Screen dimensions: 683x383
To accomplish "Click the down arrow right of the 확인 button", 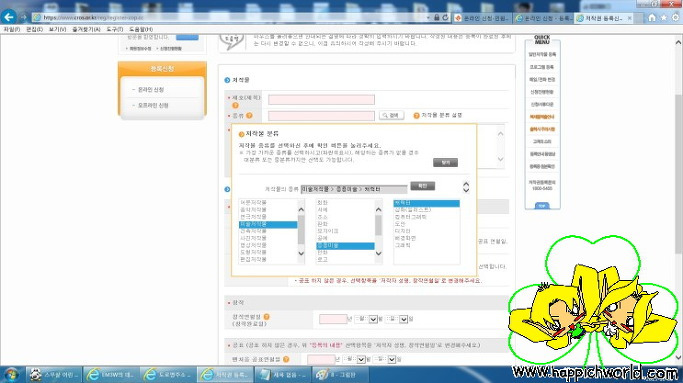I will 466,190.
